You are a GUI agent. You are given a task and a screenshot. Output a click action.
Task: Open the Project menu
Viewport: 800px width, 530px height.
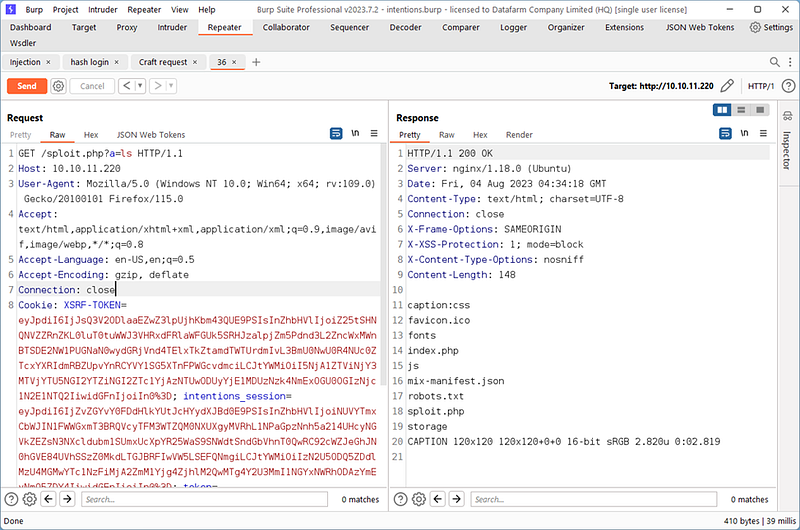65,10
